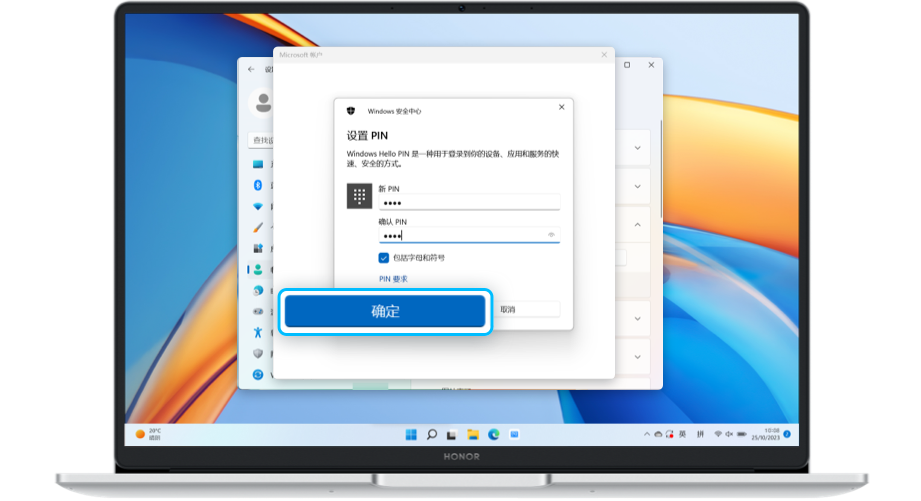Launch File Explorer from taskbar
This screenshot has width=921, height=501.
point(473,435)
